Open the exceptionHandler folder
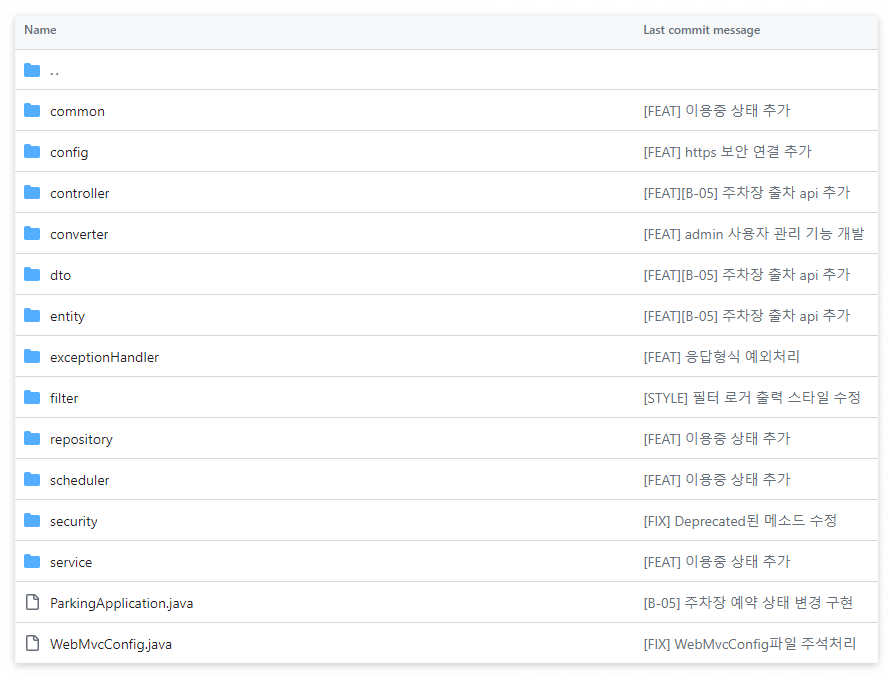 pos(104,358)
